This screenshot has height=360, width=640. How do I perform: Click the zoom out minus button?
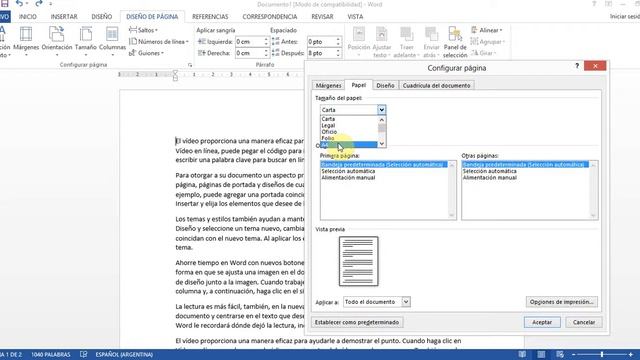[573, 355]
